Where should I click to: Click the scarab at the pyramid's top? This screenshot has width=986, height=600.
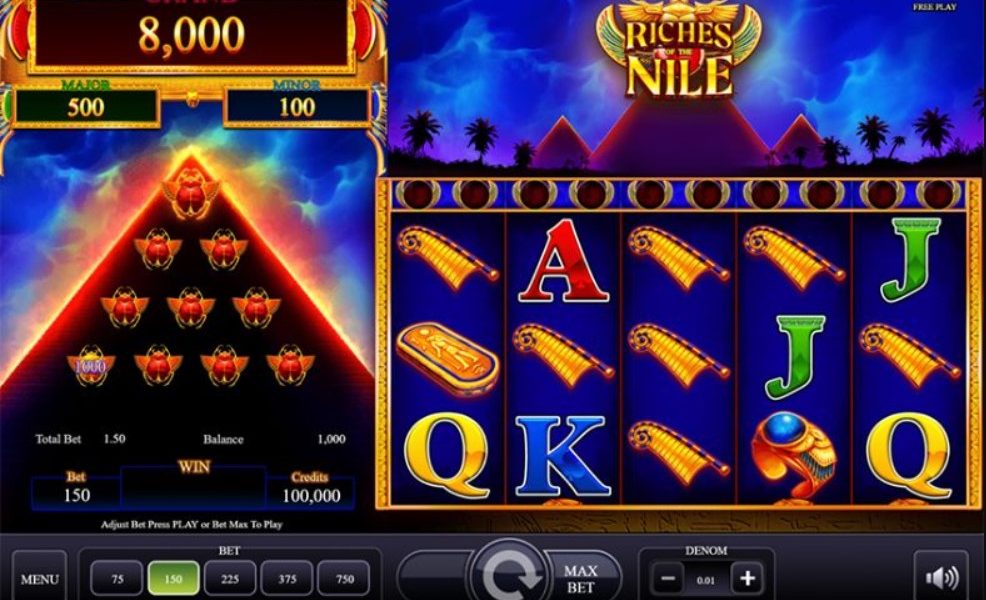coord(191,192)
